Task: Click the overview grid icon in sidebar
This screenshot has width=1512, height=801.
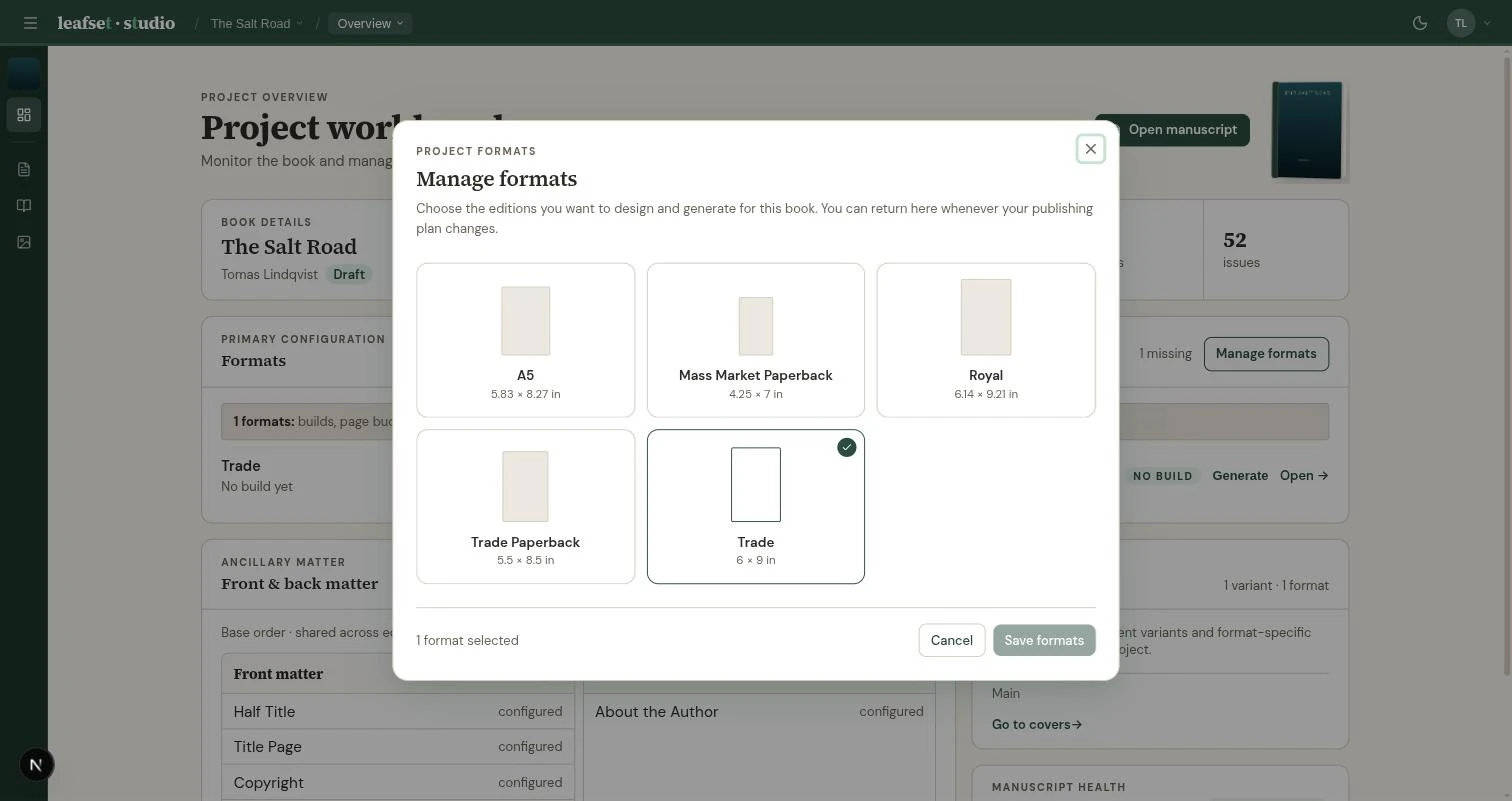Action: pos(24,115)
